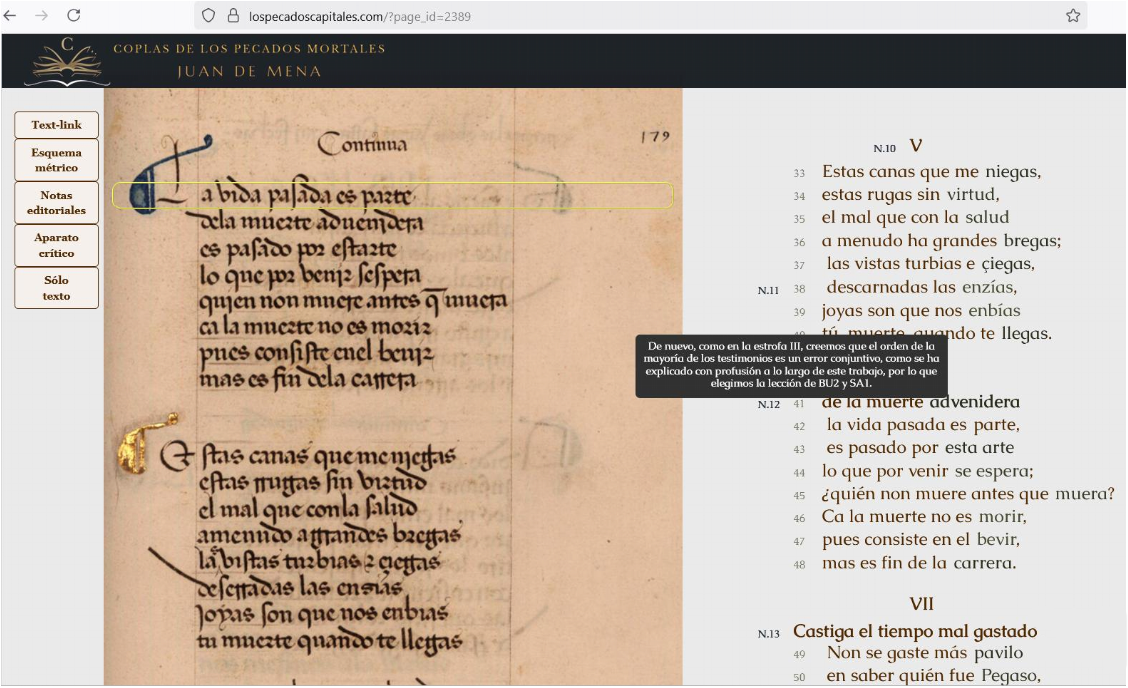Click the open book site logo
The image size is (1128, 688).
point(67,62)
